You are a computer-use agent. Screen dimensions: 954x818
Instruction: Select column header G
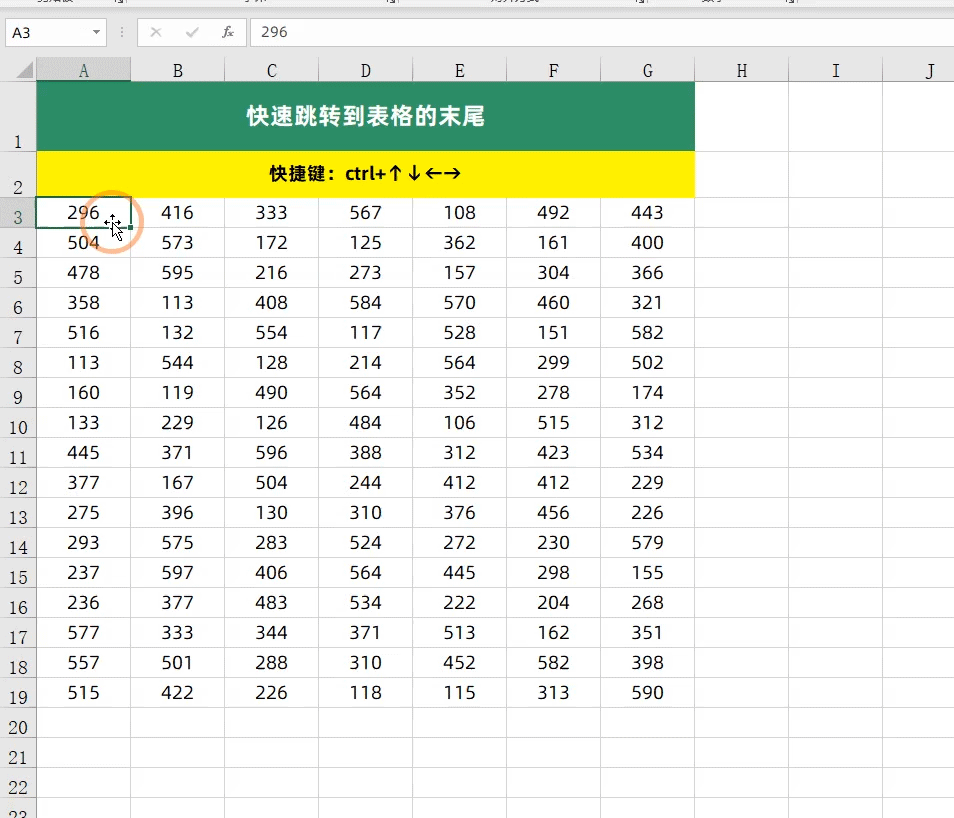click(x=647, y=70)
